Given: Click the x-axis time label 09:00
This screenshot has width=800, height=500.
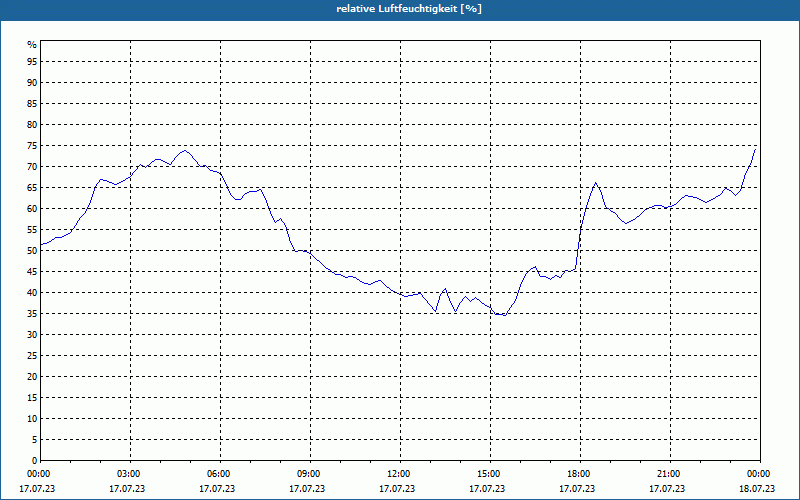Looking at the screenshot, I should (x=308, y=474).
